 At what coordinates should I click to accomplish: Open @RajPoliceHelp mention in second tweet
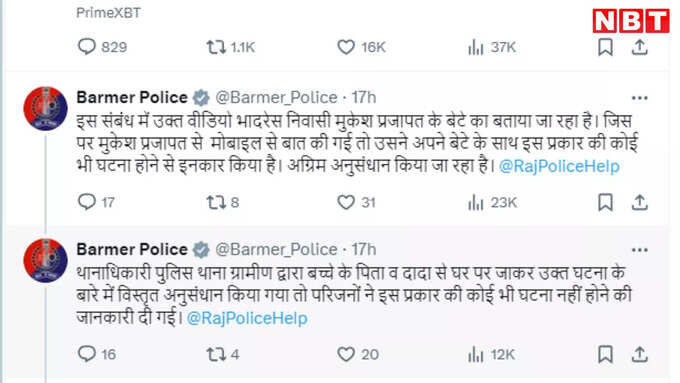pyautogui.click(x=247, y=318)
